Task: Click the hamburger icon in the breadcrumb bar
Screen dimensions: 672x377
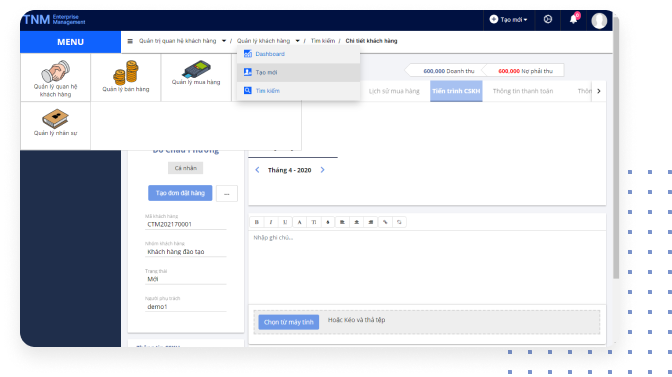Action: pos(130,41)
